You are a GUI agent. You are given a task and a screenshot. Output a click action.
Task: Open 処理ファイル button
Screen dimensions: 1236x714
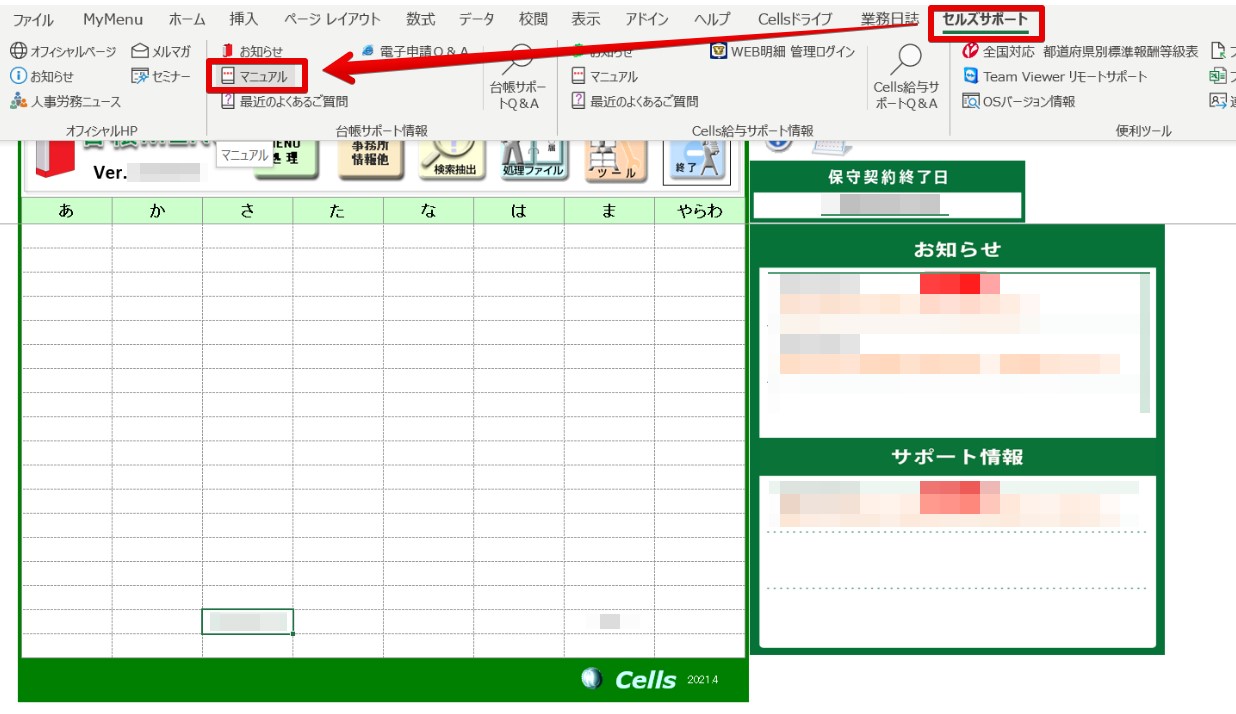[x=534, y=158]
